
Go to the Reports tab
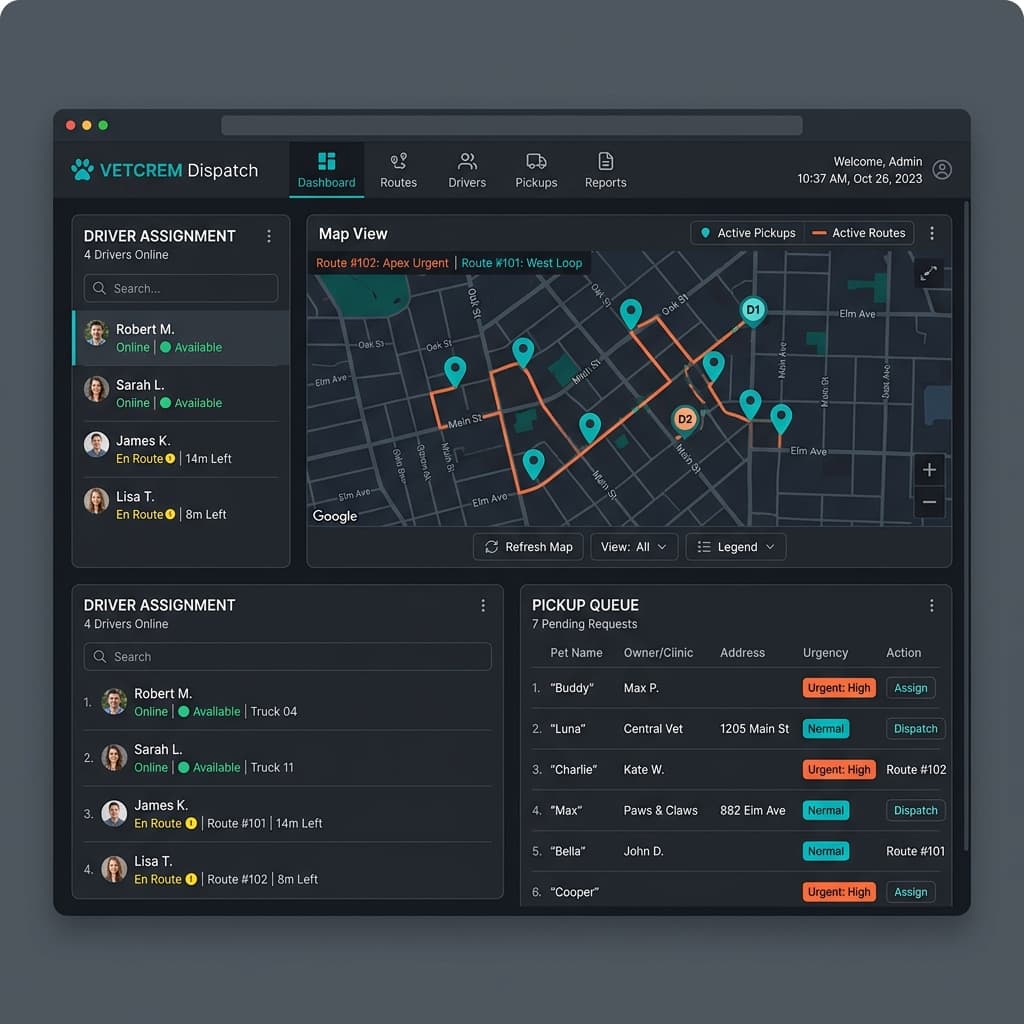[x=605, y=170]
